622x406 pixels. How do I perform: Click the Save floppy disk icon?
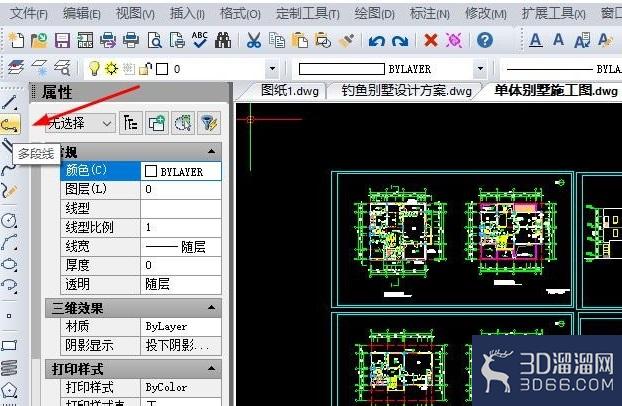[x=62, y=40]
